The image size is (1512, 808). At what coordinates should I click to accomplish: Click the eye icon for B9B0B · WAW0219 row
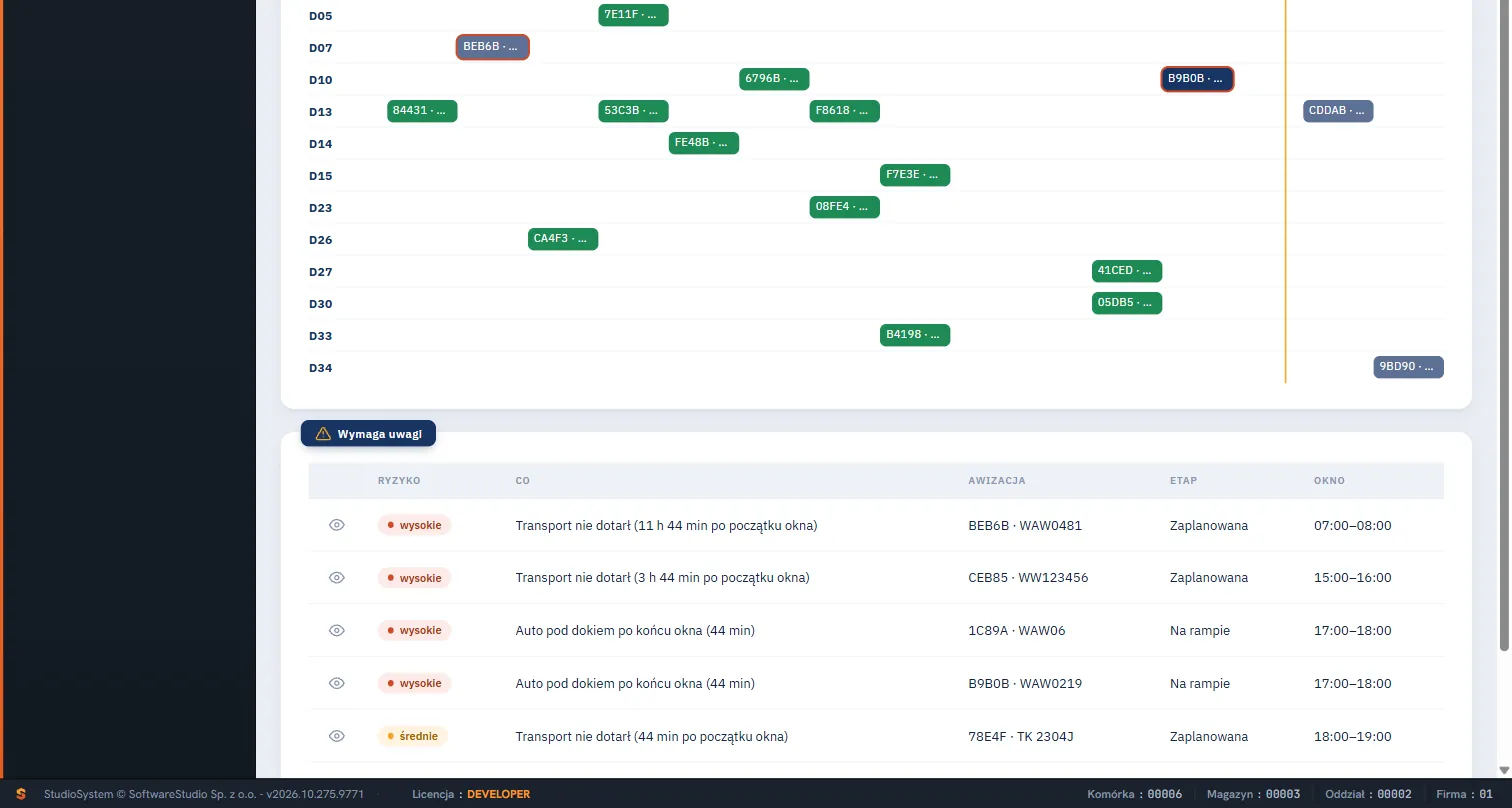(337, 684)
